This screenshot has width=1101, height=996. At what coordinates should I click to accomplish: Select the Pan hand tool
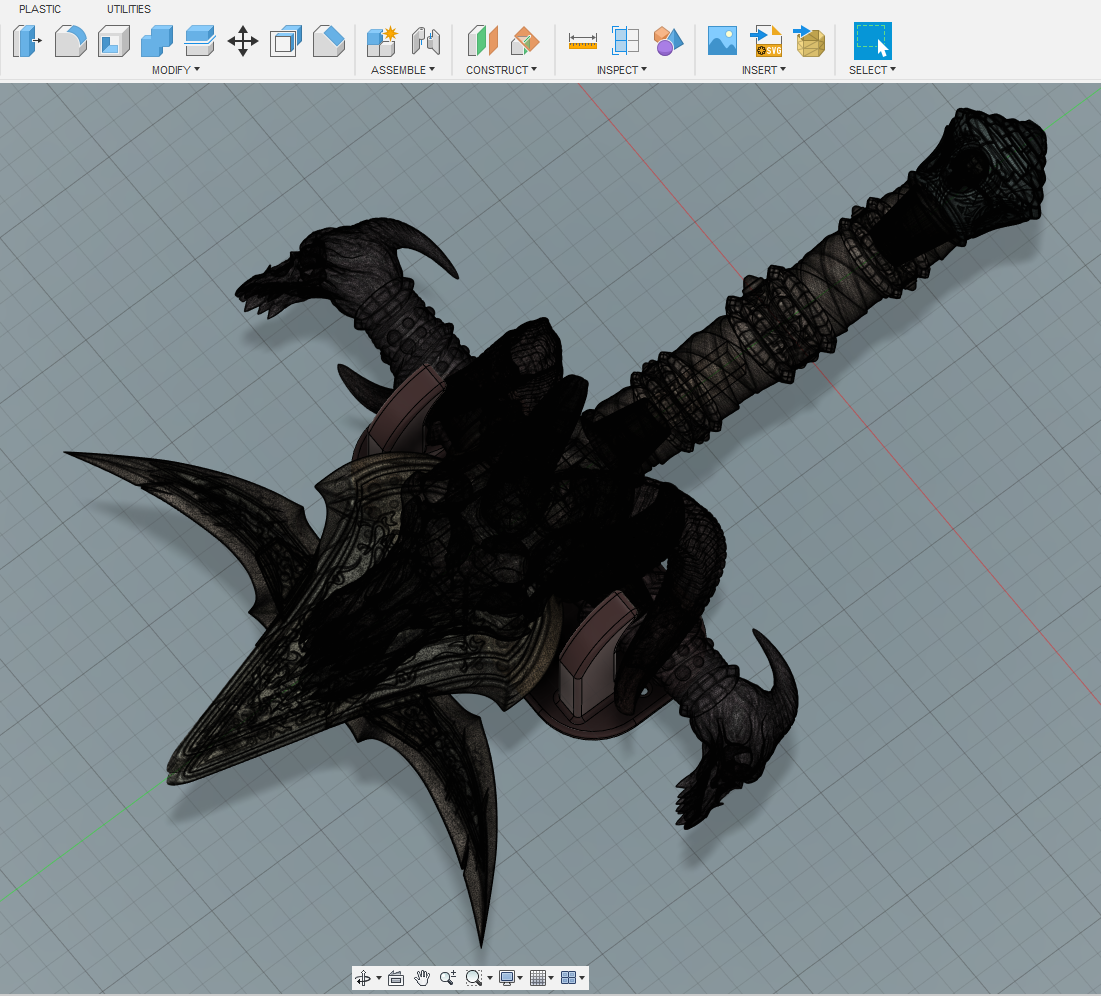[421, 978]
